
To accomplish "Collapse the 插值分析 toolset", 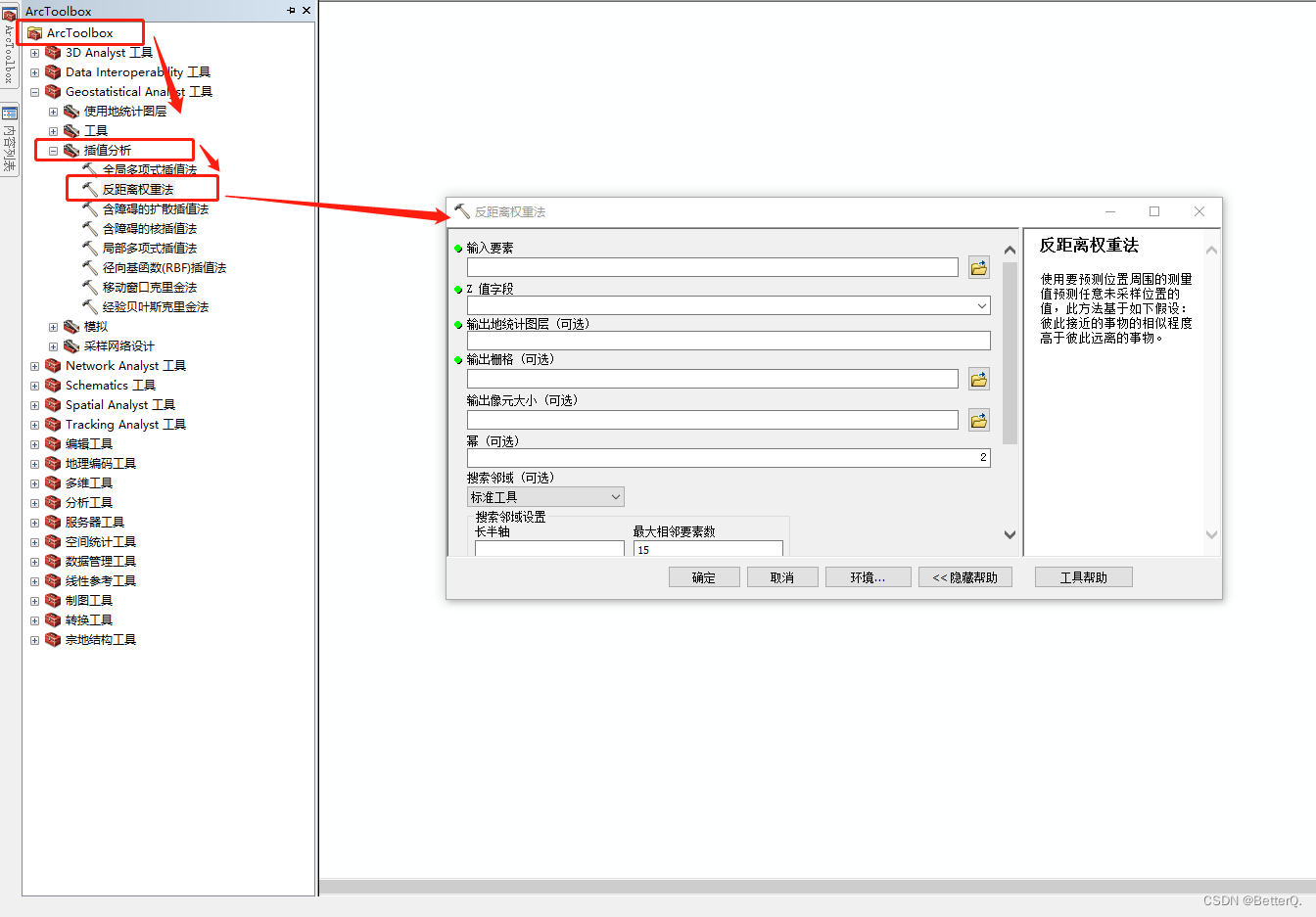I will pos(53,151).
